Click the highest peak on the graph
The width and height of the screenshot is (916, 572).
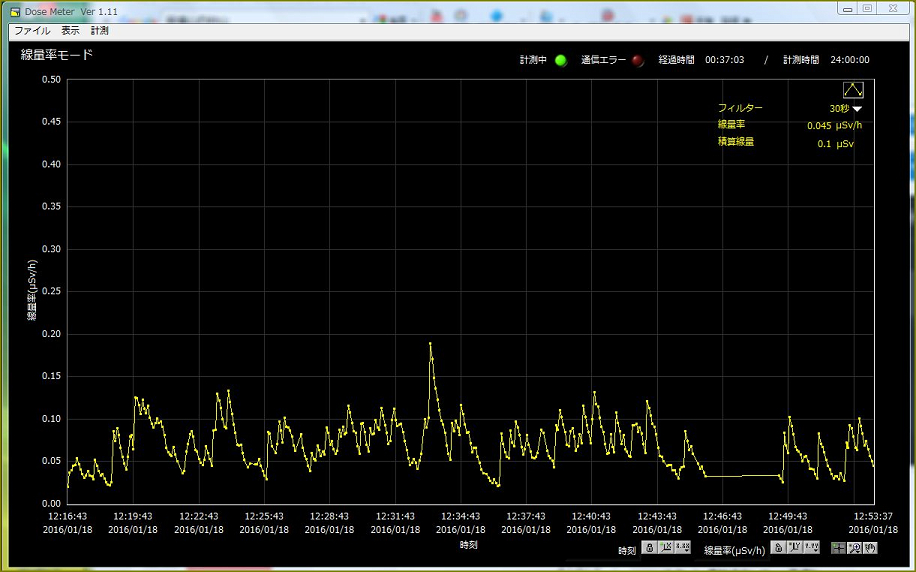point(431,344)
